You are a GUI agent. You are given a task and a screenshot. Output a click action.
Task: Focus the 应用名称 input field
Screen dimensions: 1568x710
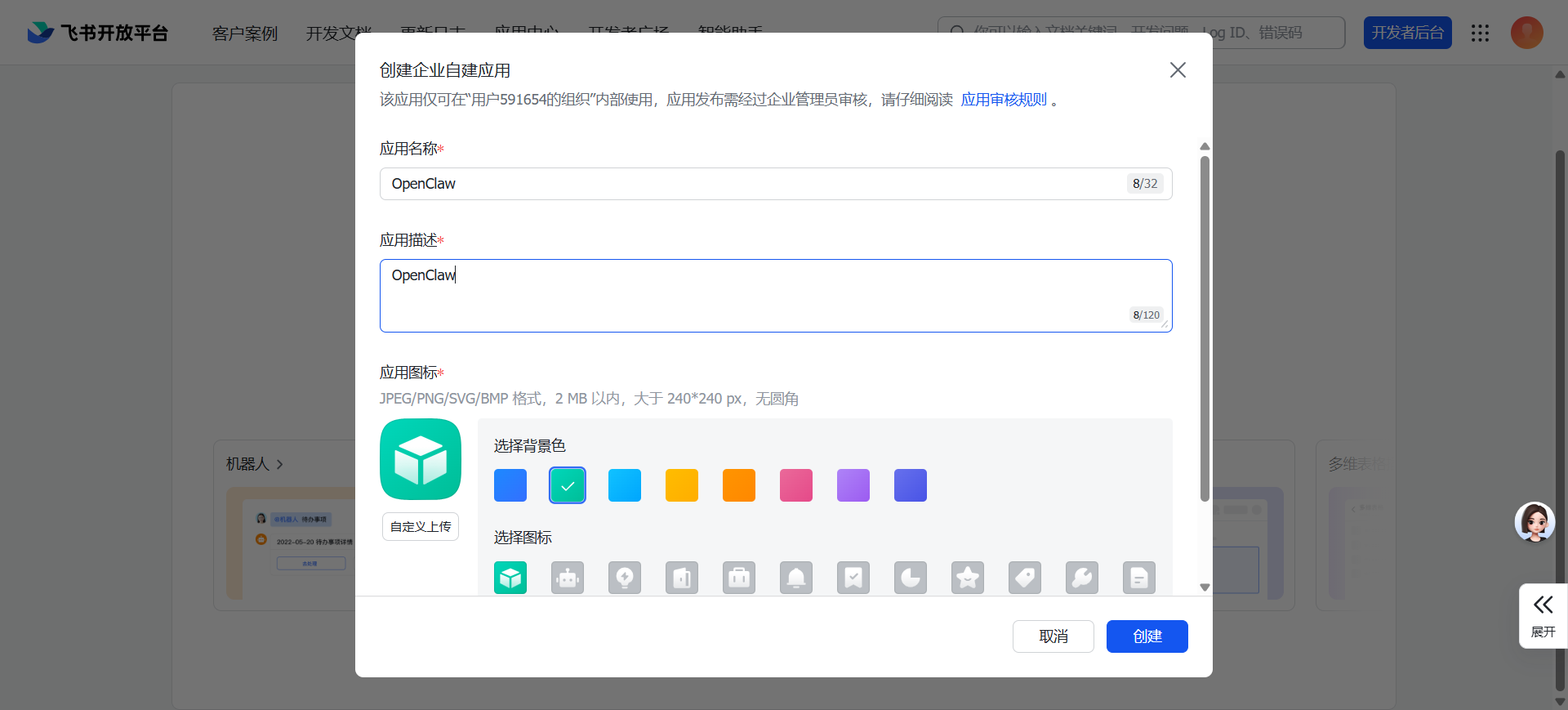(751, 184)
